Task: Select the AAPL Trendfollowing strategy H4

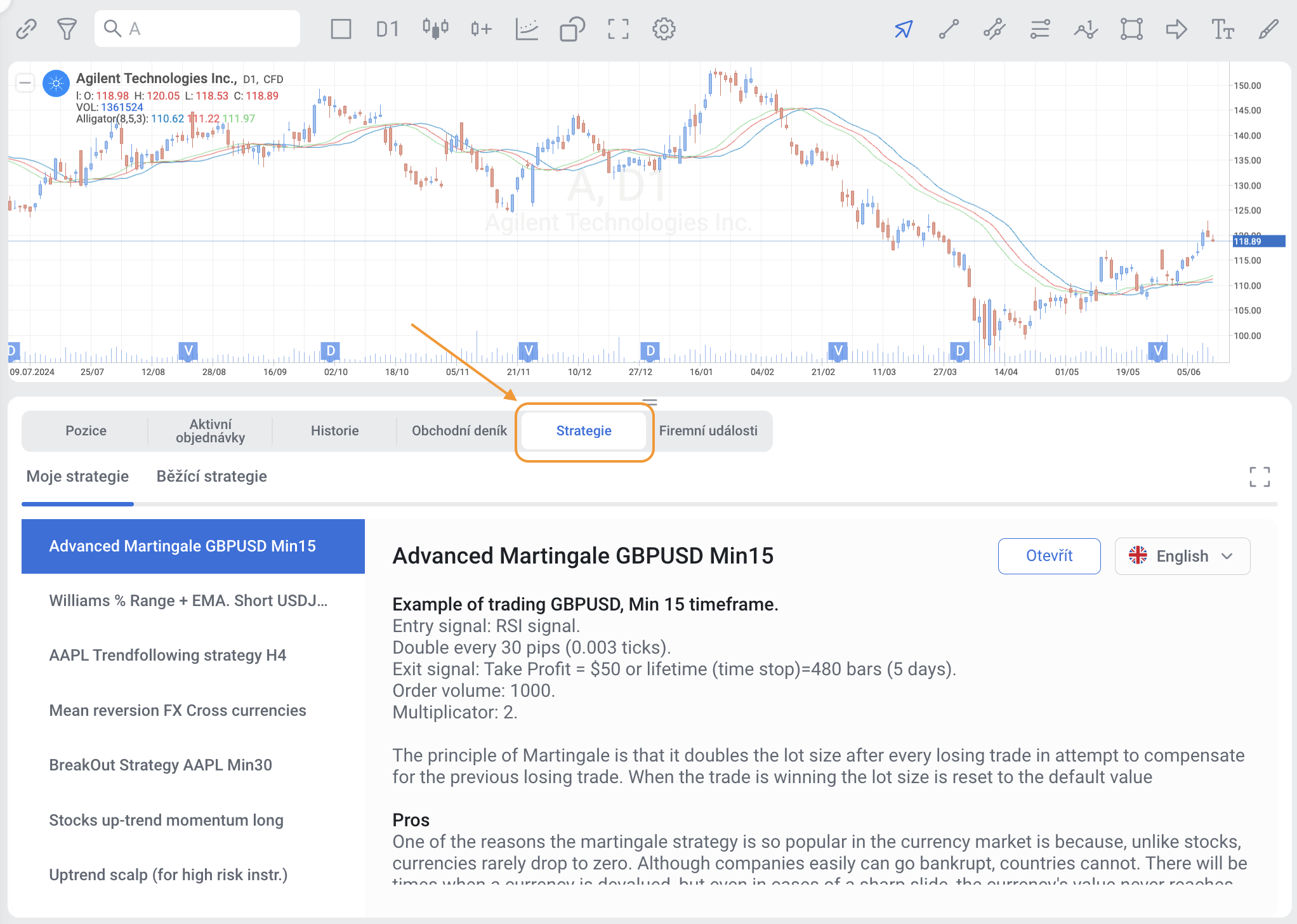Action: tap(168, 656)
